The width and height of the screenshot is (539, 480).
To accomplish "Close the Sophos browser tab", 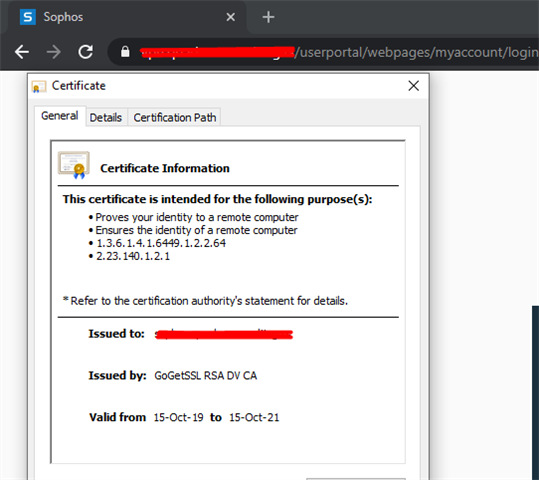I will point(231,17).
